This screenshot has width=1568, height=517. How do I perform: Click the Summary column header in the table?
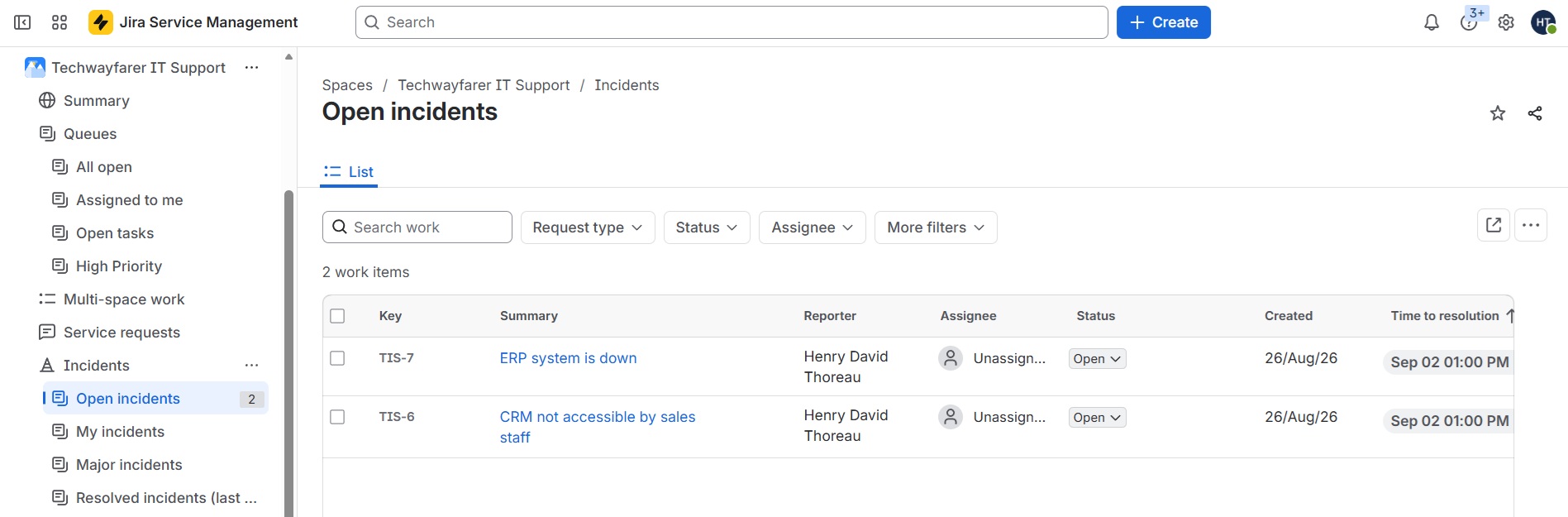point(529,316)
